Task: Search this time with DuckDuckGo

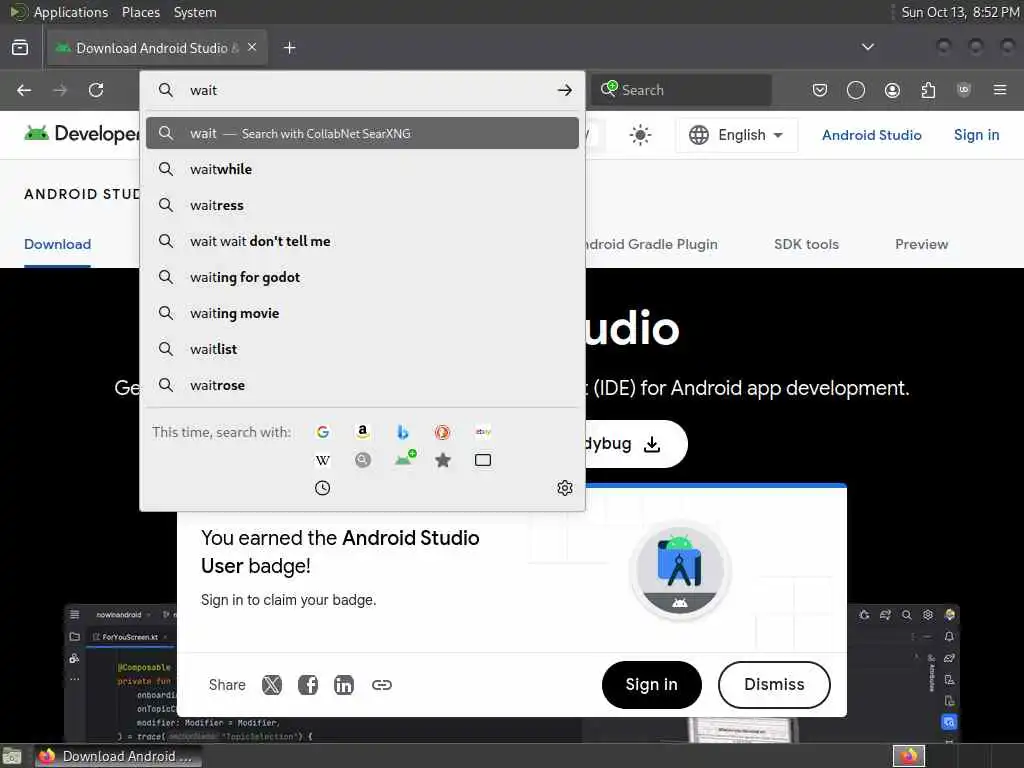Action: pyautogui.click(x=443, y=432)
